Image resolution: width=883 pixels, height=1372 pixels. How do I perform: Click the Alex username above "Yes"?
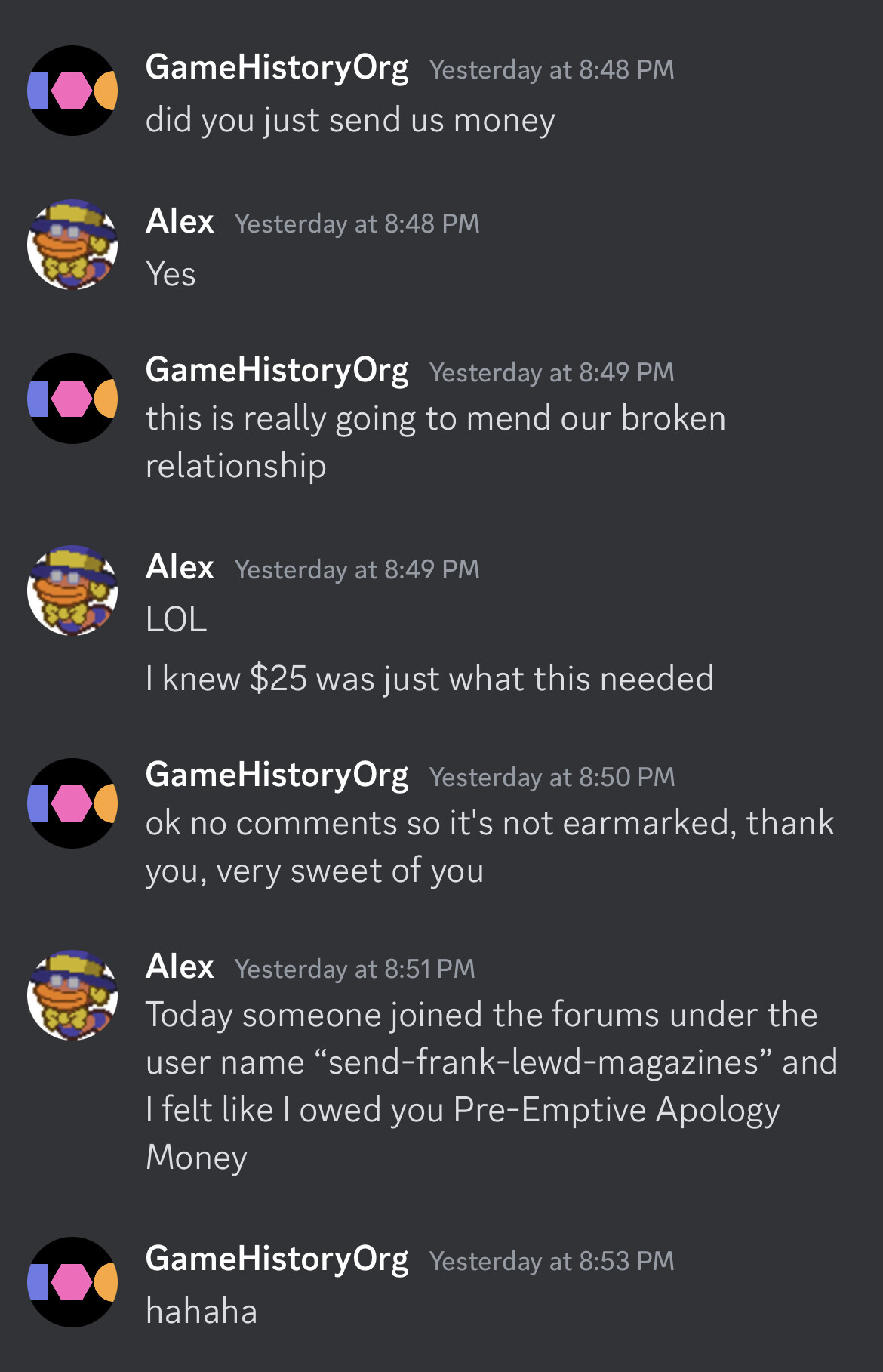click(180, 222)
